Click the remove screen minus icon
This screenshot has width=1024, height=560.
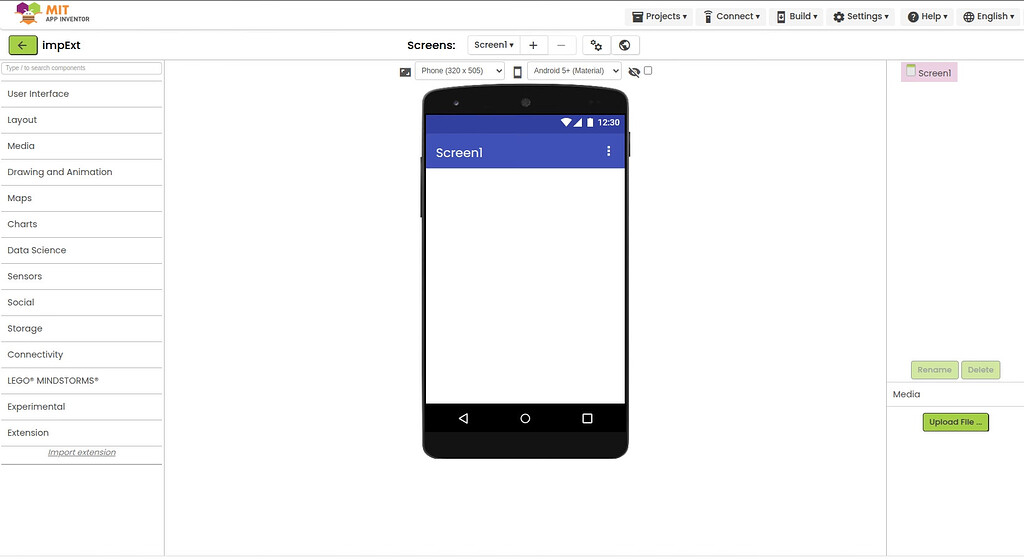pyautogui.click(x=561, y=45)
